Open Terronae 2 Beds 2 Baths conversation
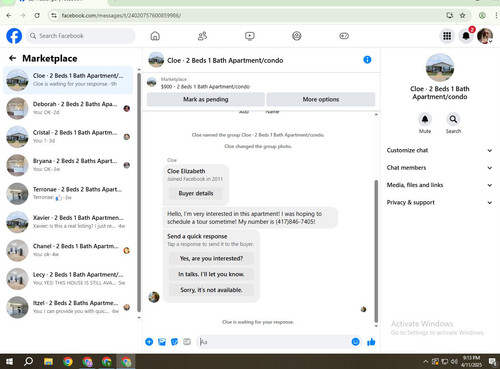This screenshot has width=500, height=369. pos(68,194)
